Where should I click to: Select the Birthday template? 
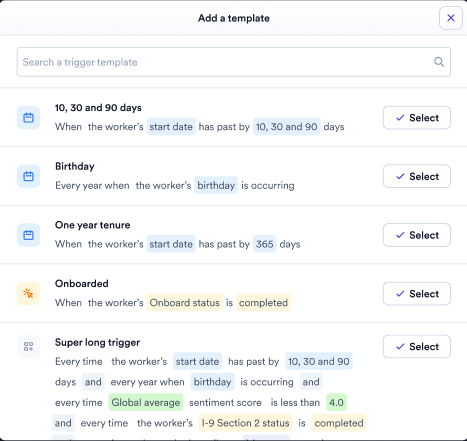[417, 176]
